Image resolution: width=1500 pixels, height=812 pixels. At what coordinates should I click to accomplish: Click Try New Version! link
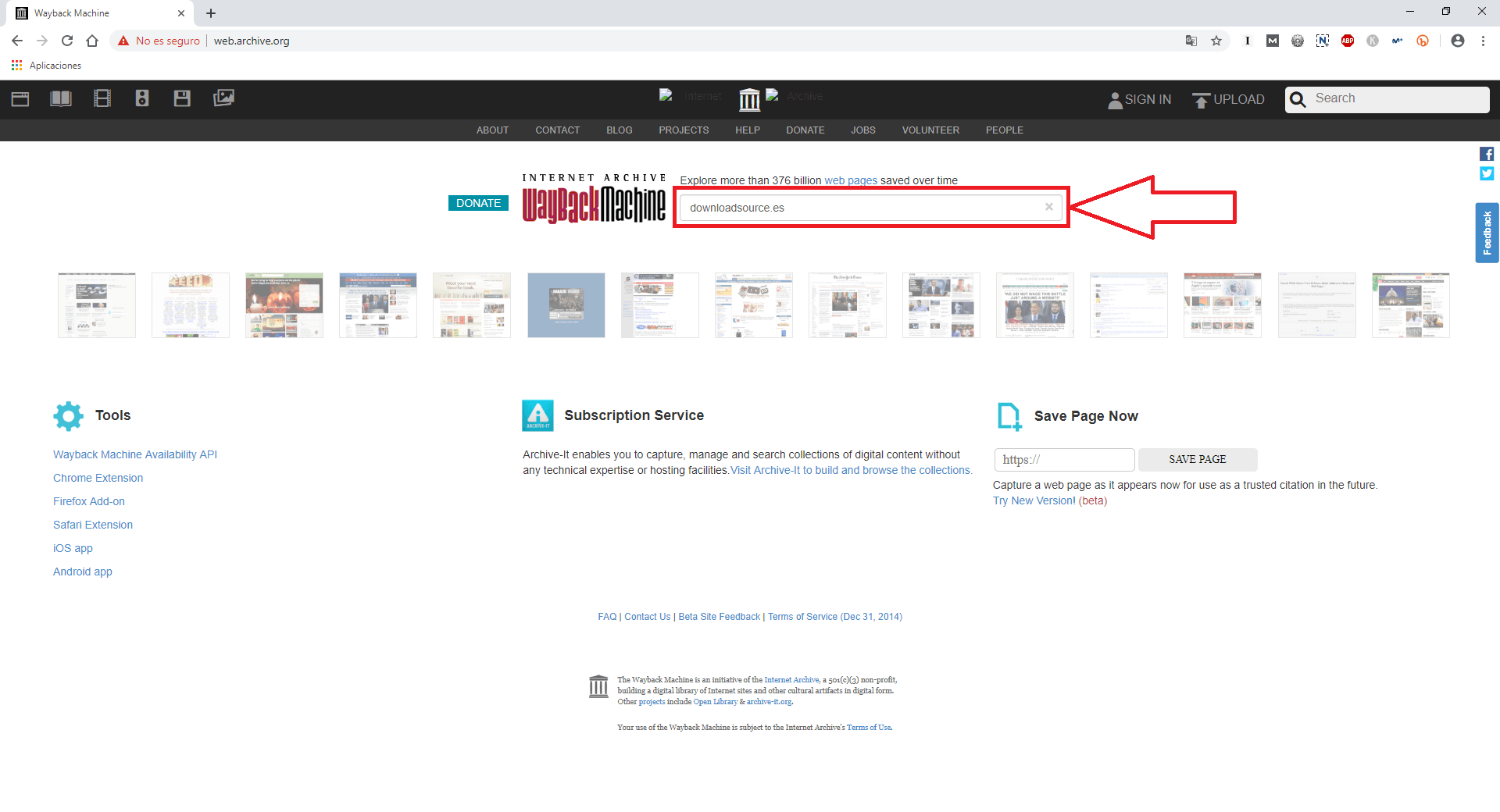(x=1034, y=500)
